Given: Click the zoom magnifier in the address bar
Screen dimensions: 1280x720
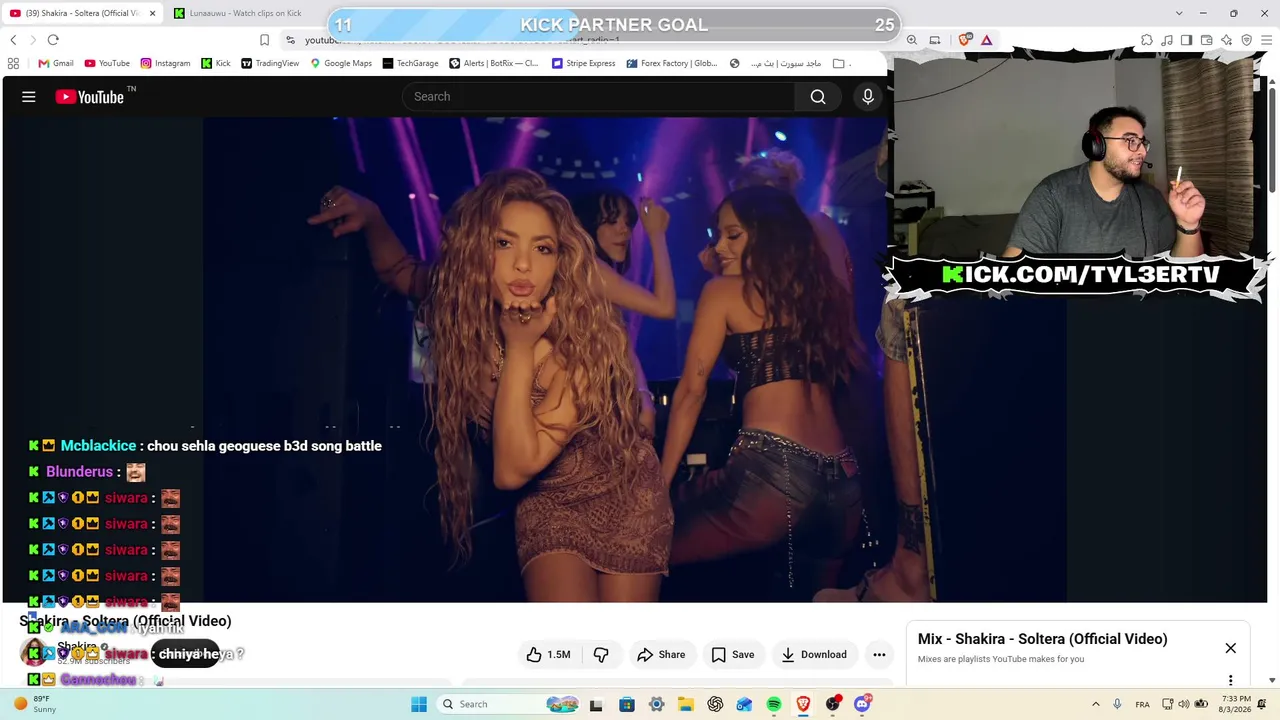Looking at the screenshot, I should 912,40.
